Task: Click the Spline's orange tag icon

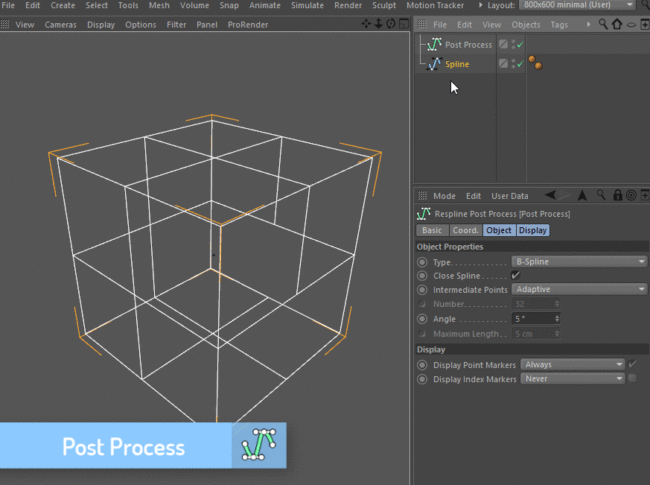Action: 535,64
